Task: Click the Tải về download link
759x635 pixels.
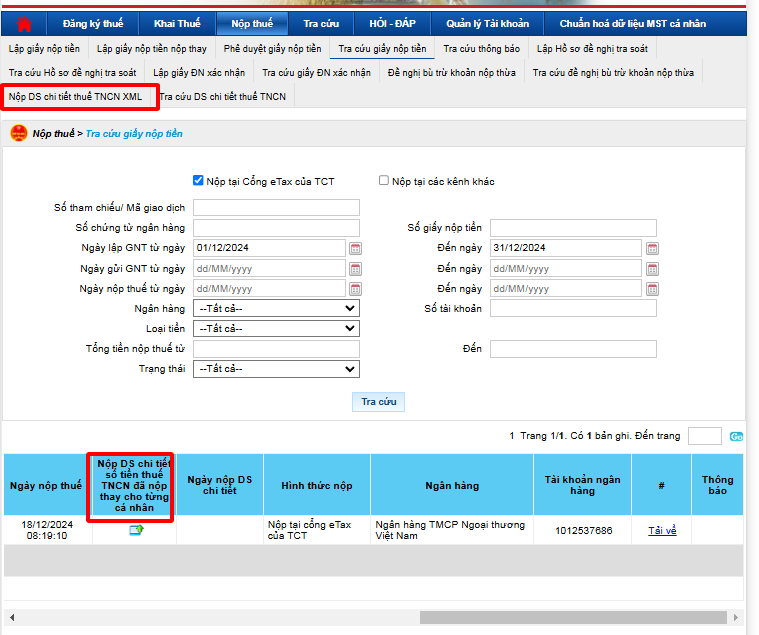Action: pyautogui.click(x=662, y=530)
